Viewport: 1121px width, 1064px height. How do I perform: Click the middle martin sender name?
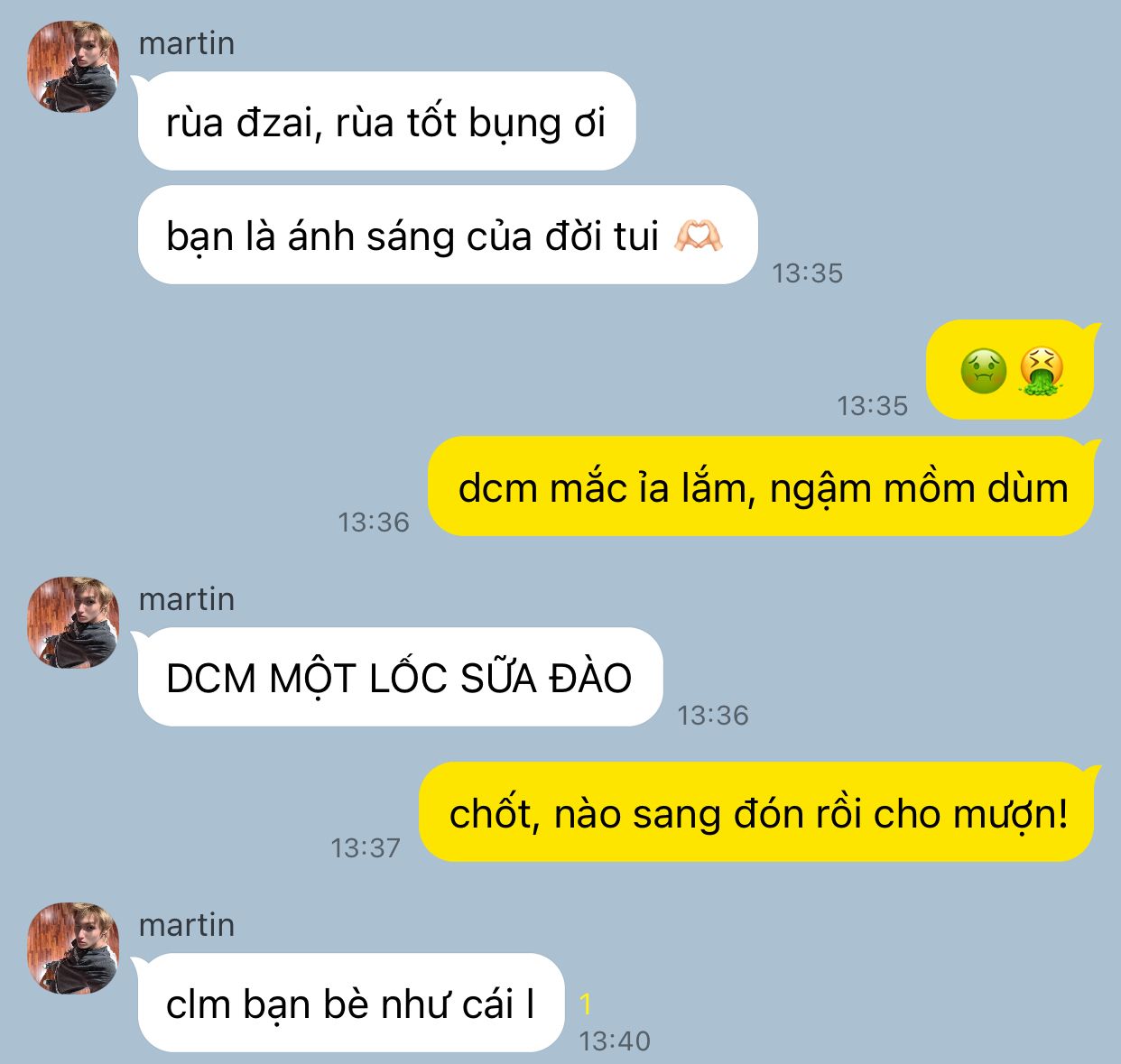[x=187, y=599]
